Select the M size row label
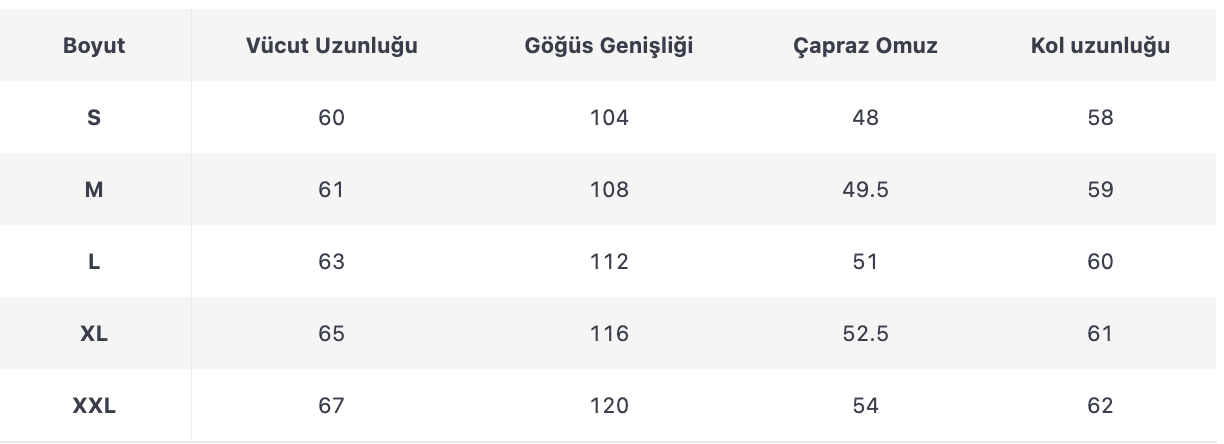The height and width of the screenshot is (444, 1224). tap(94, 189)
